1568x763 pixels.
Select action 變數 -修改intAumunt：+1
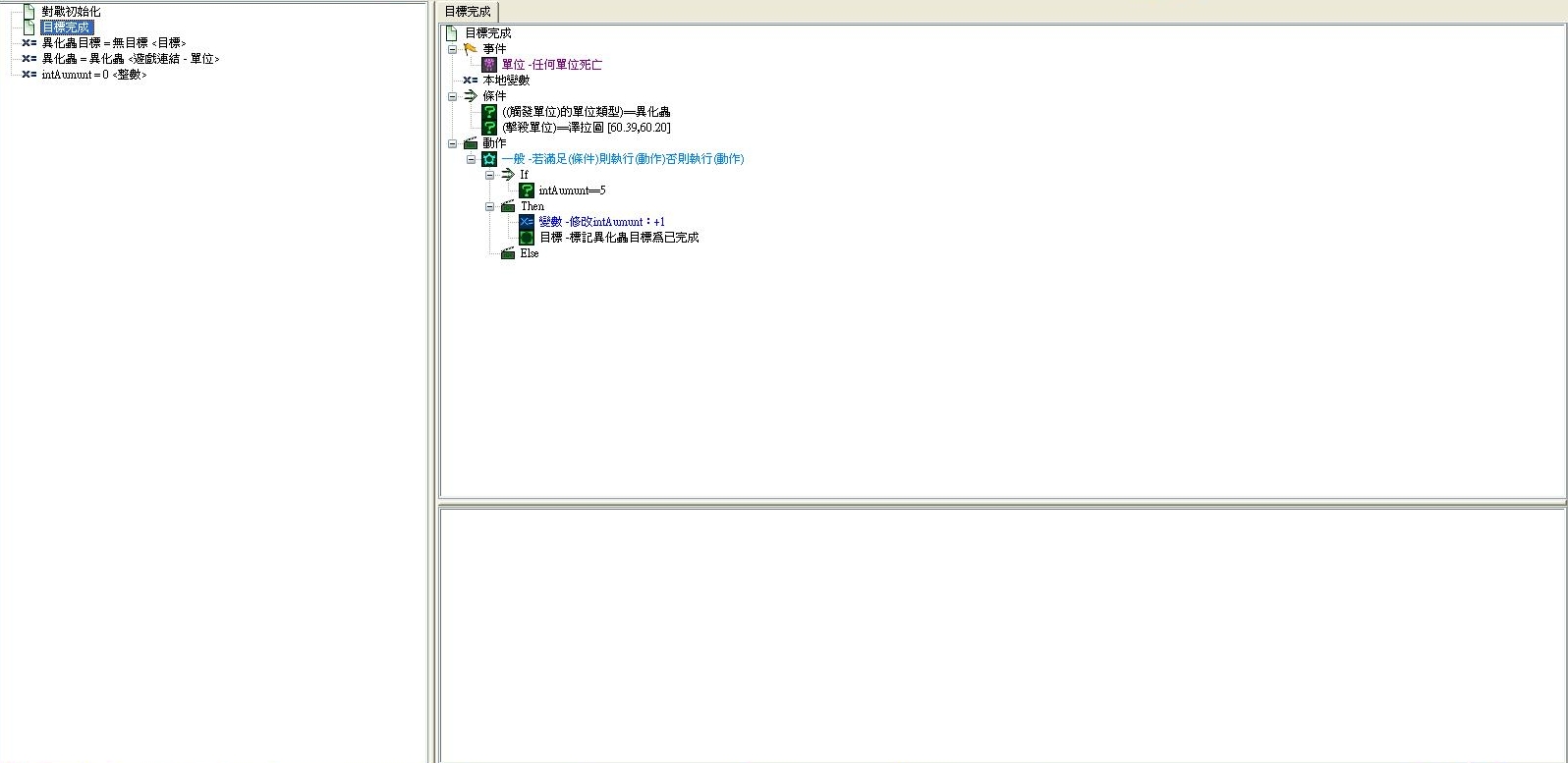pyautogui.click(x=602, y=222)
